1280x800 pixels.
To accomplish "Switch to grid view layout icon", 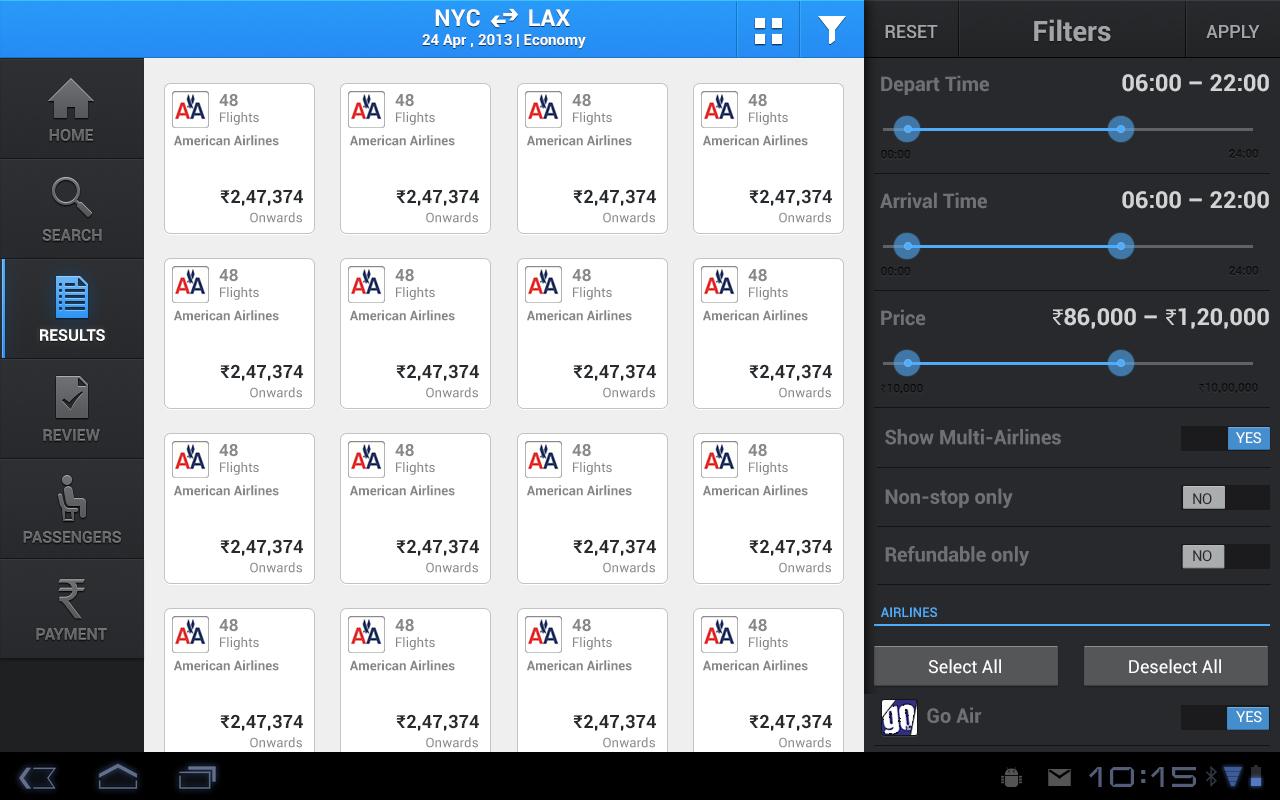I will [768, 31].
